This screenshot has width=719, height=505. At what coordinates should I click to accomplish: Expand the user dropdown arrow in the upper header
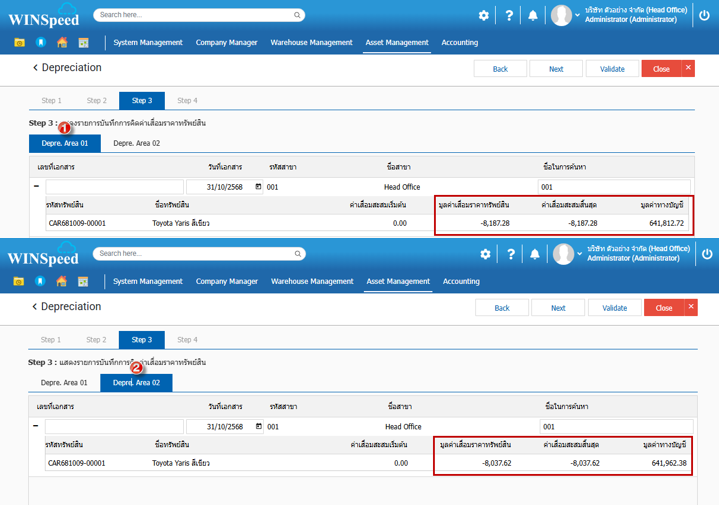(x=578, y=16)
